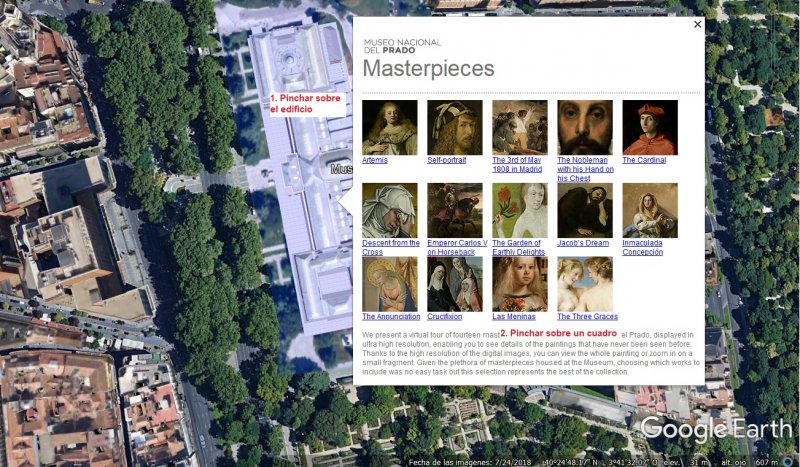Click the Artemis link

click(x=375, y=160)
